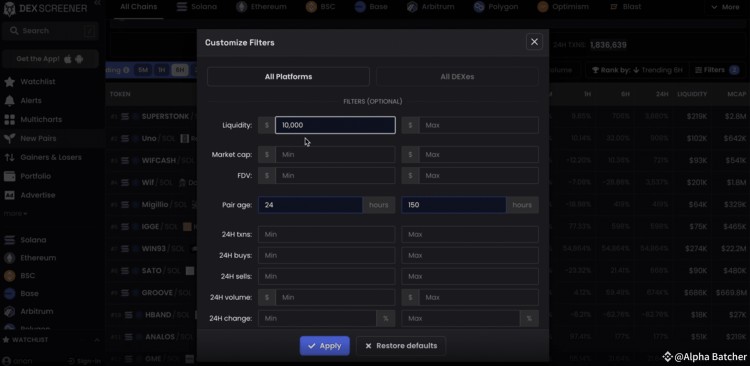Apply the customized filters
This screenshot has height=366, width=750.
[325, 346]
